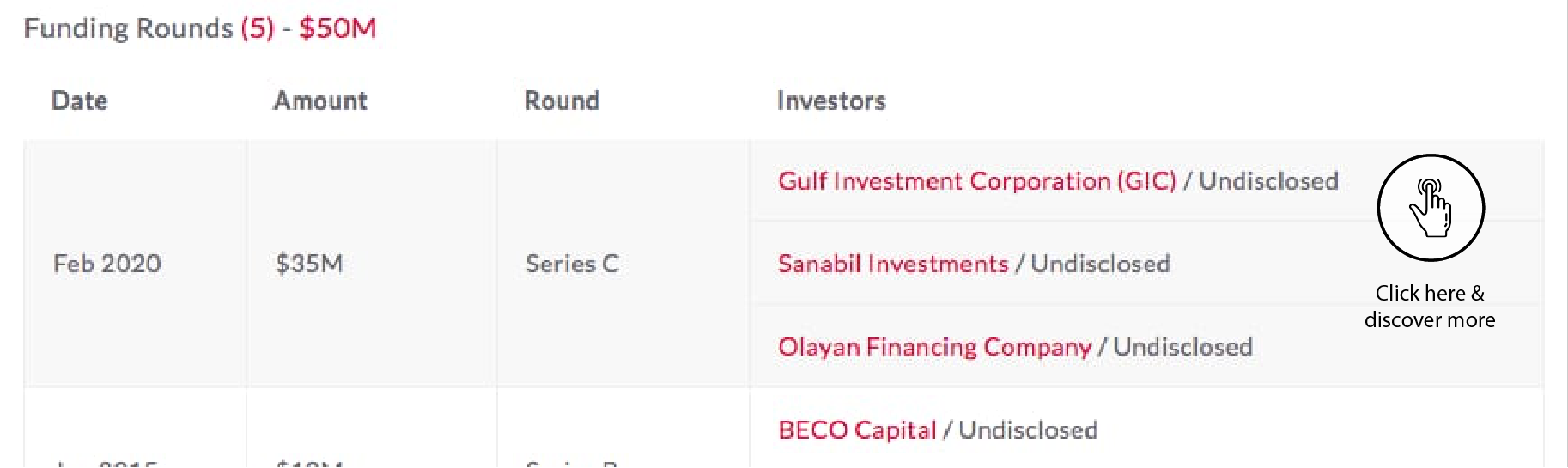
Task: Click the Round column header
Action: 562,101
